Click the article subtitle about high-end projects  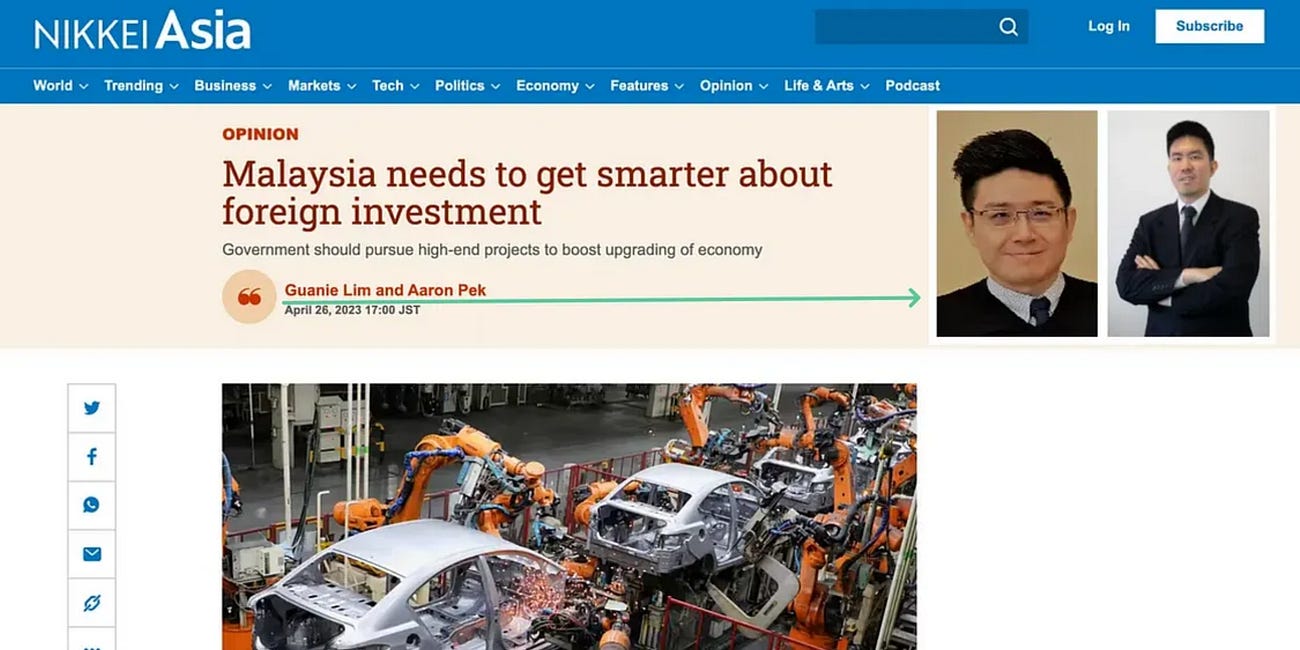click(x=492, y=250)
